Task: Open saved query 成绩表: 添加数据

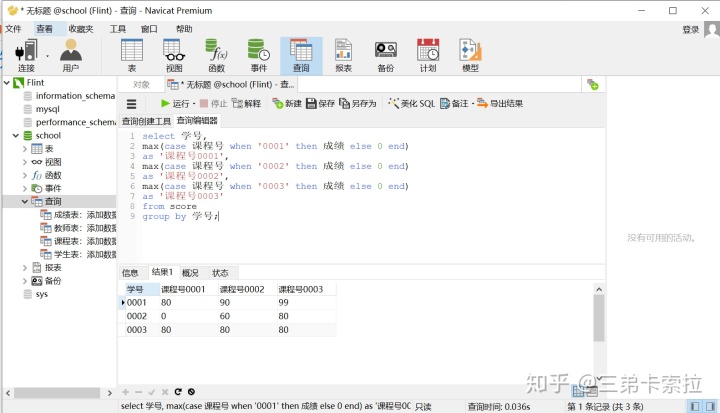Action: [x=79, y=215]
